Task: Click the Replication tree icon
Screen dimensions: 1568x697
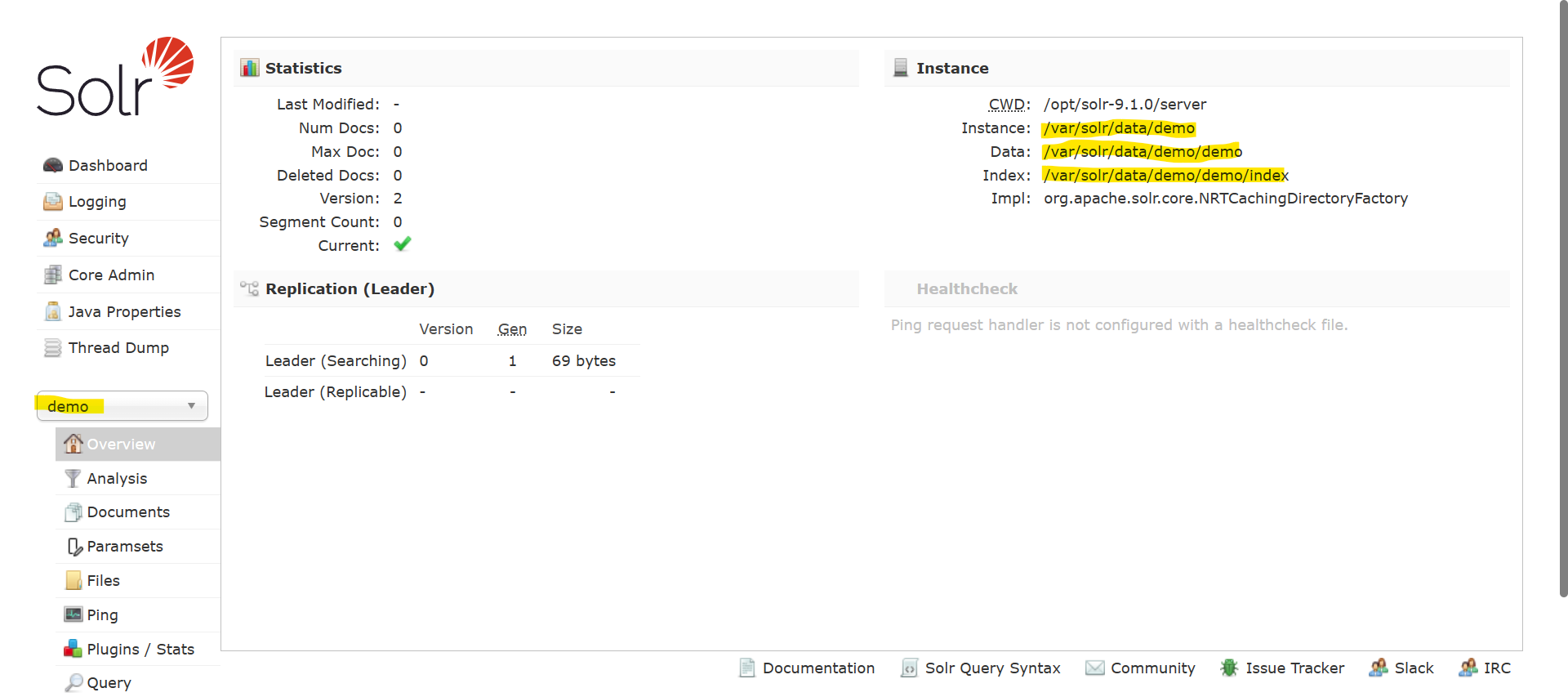Action: [x=249, y=288]
